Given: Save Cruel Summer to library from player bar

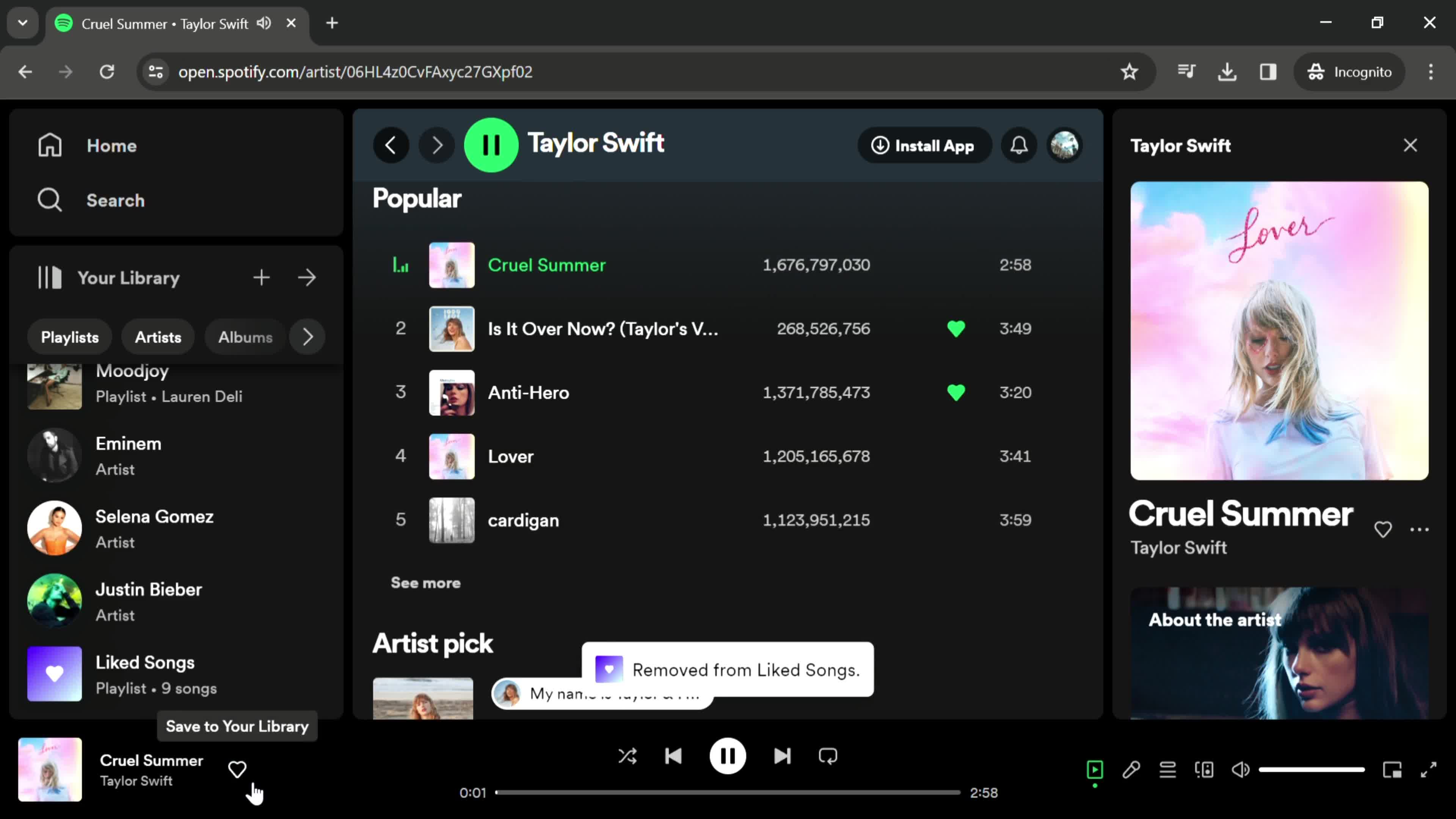Looking at the screenshot, I should click(x=237, y=769).
